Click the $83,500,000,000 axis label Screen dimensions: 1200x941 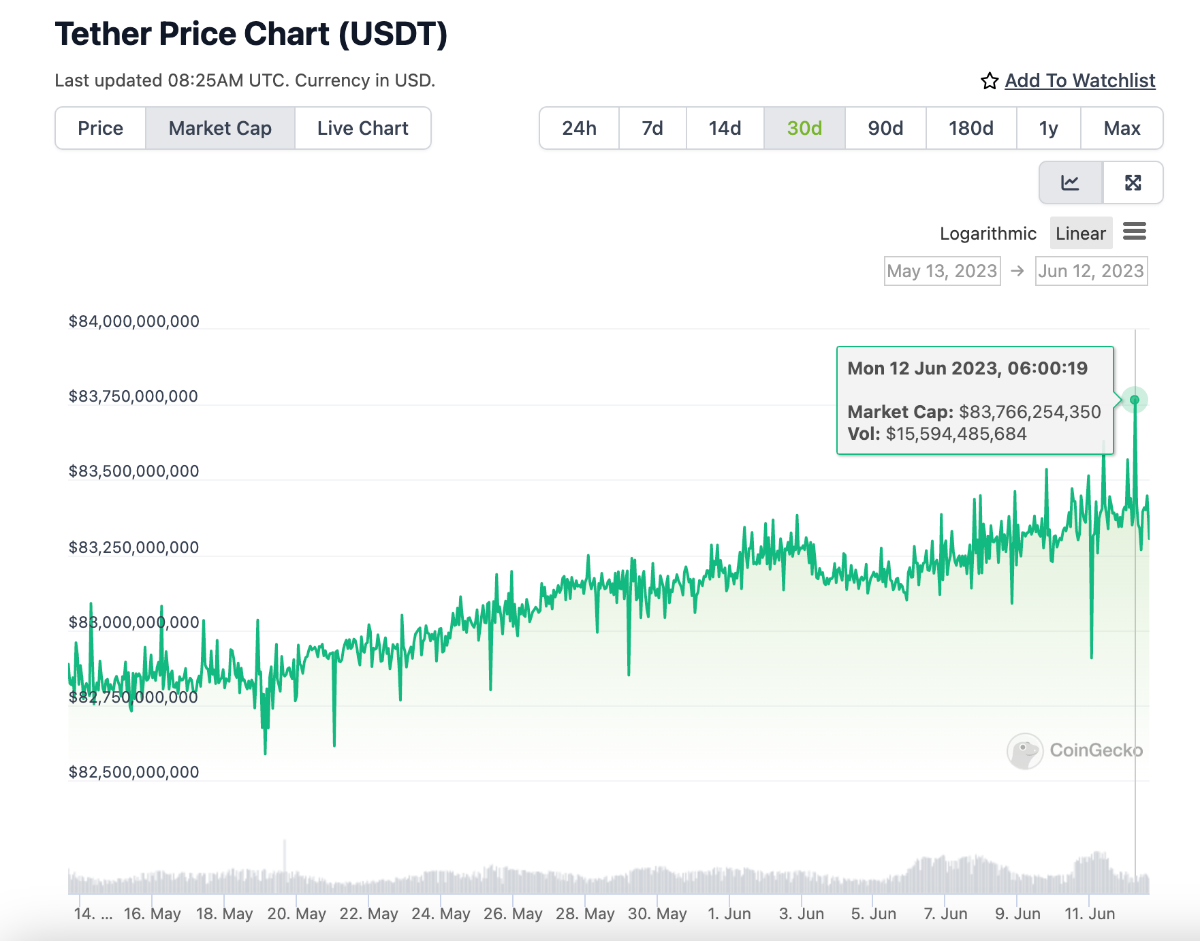134,472
